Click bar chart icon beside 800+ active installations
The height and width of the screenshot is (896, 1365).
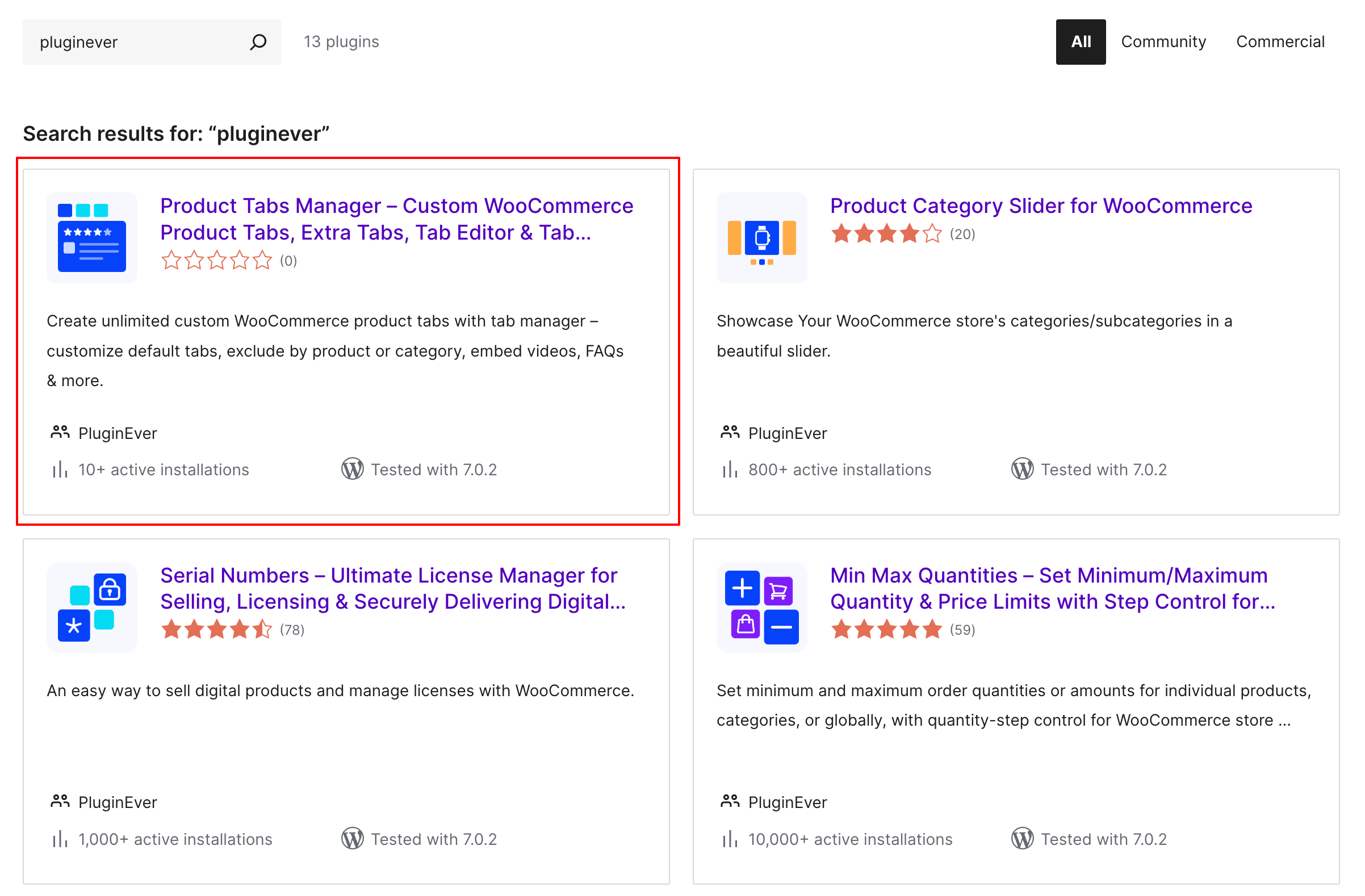pyautogui.click(x=730, y=469)
